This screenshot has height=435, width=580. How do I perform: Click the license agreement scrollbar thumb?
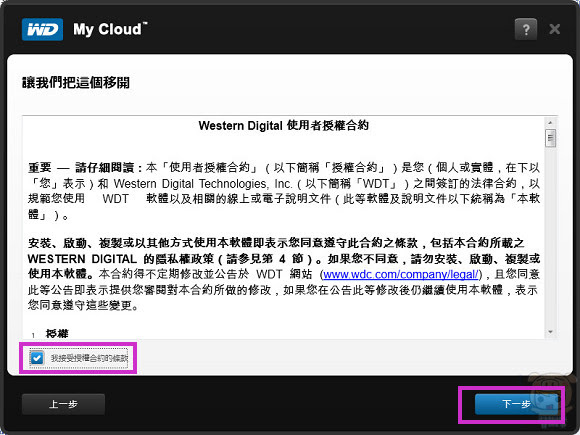point(550,138)
